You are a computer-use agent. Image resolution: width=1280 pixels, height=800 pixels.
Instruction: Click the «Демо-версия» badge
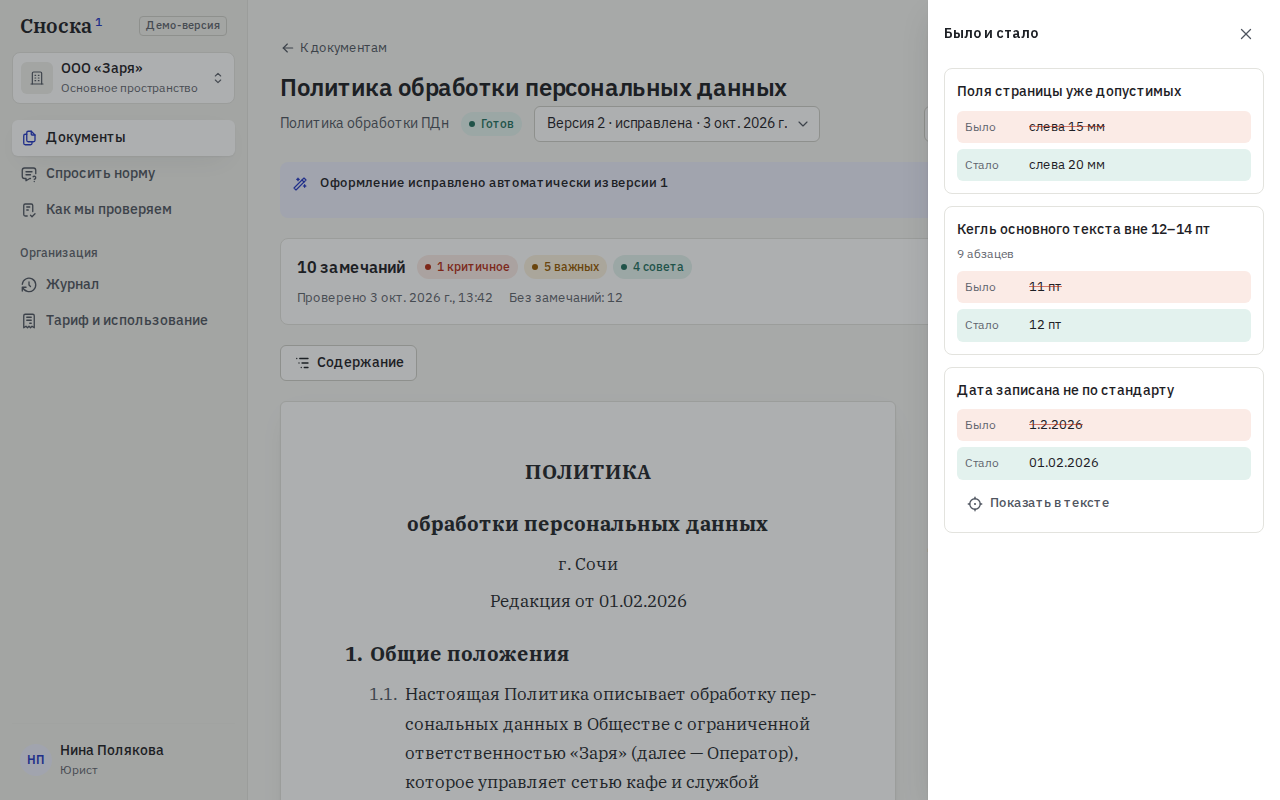pyautogui.click(x=183, y=26)
